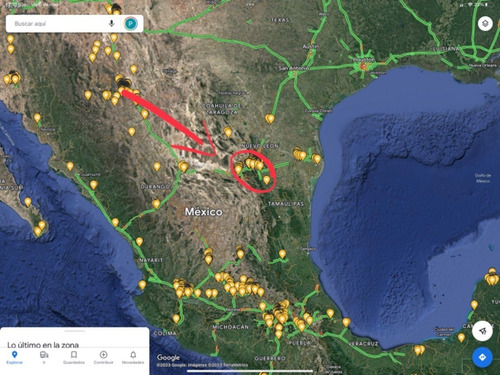Select the Explorar tab
This screenshot has height=375, width=500.
tap(15, 358)
